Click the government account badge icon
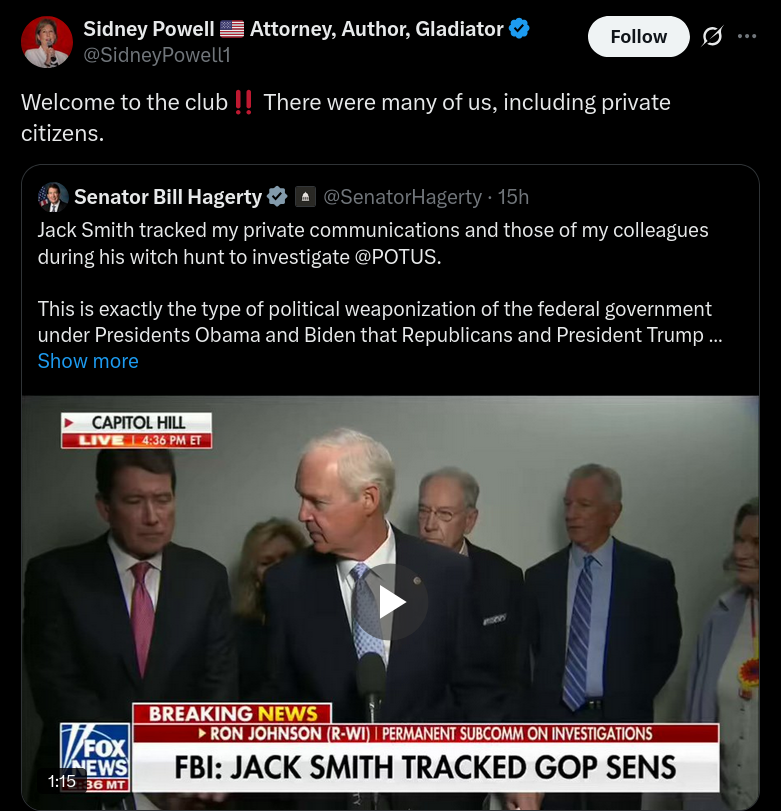781x811 pixels. click(306, 197)
